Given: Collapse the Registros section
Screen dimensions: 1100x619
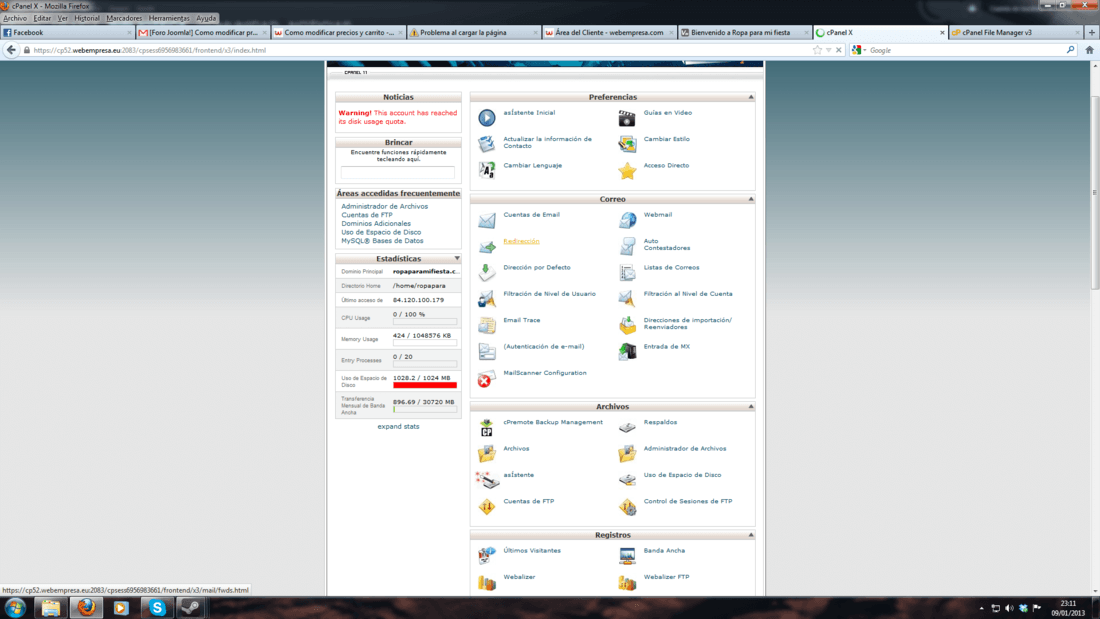Looking at the screenshot, I should coord(751,535).
